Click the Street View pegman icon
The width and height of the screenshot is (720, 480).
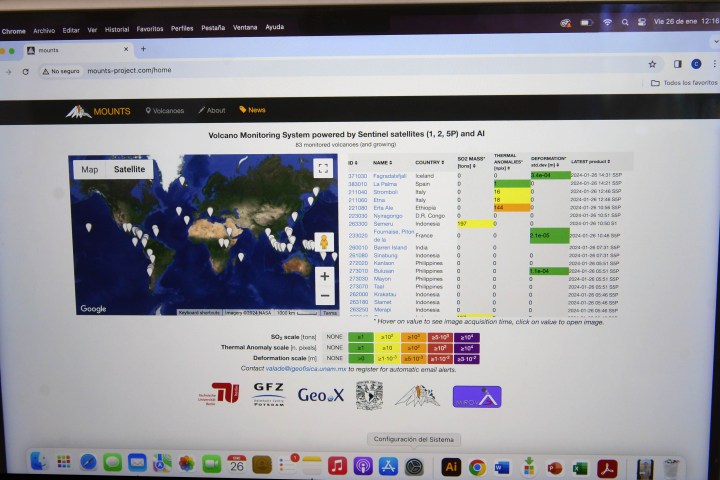tap(323, 243)
